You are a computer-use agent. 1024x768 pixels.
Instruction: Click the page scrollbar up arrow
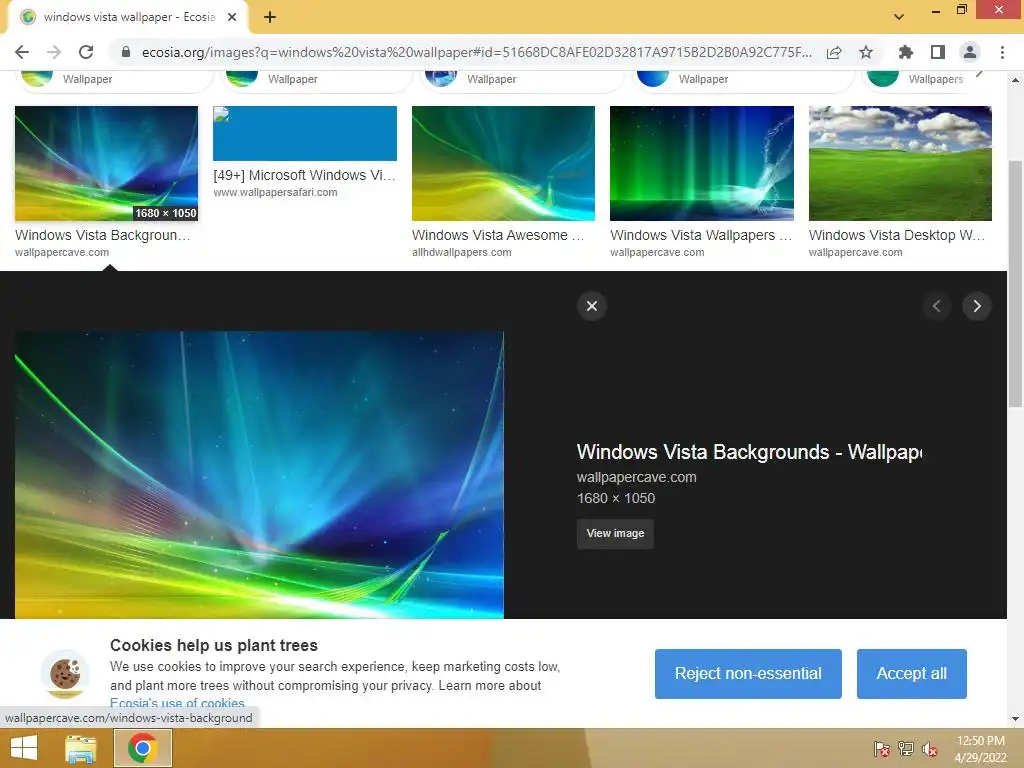(x=1015, y=80)
